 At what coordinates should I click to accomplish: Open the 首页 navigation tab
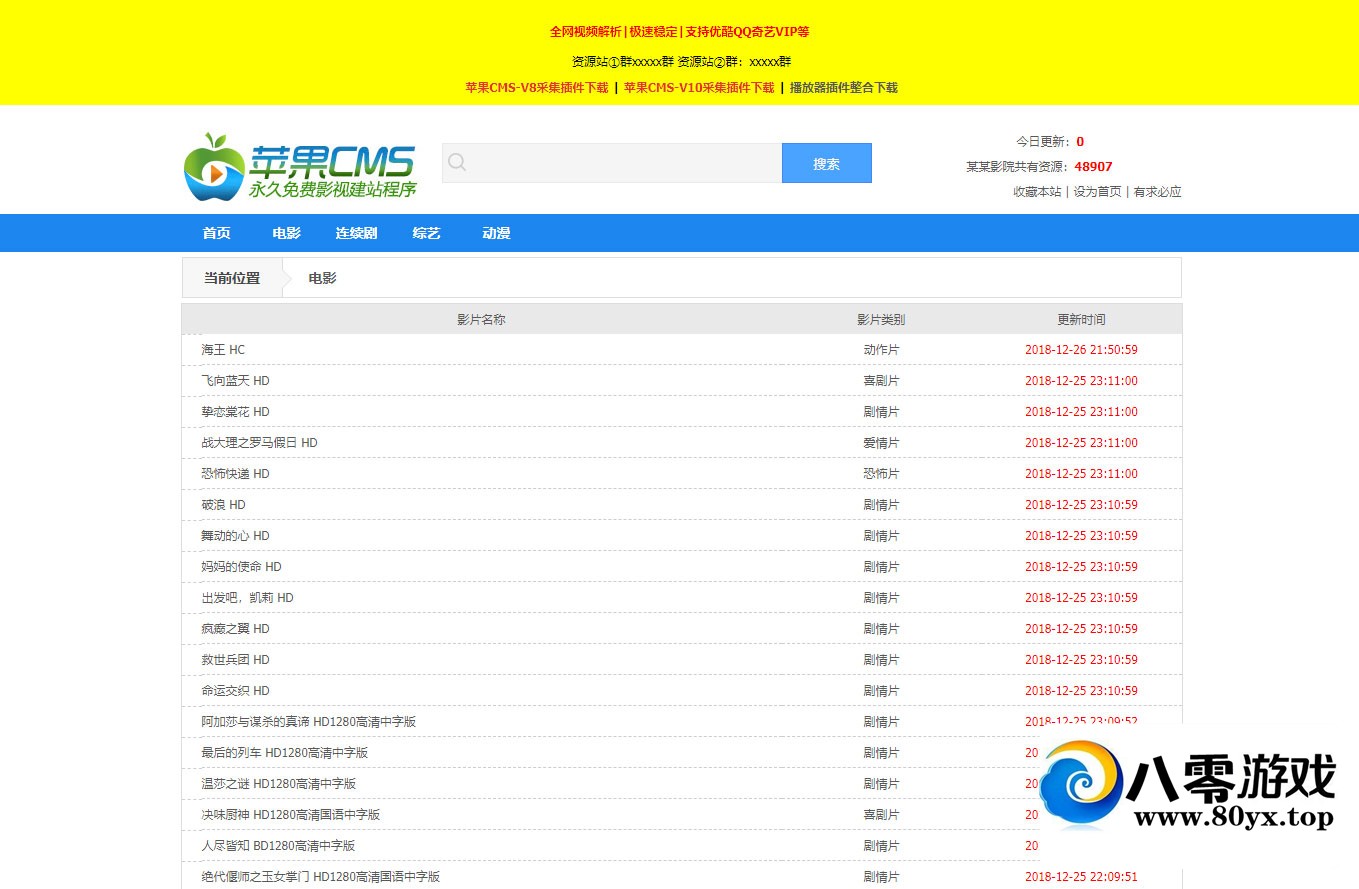point(216,233)
